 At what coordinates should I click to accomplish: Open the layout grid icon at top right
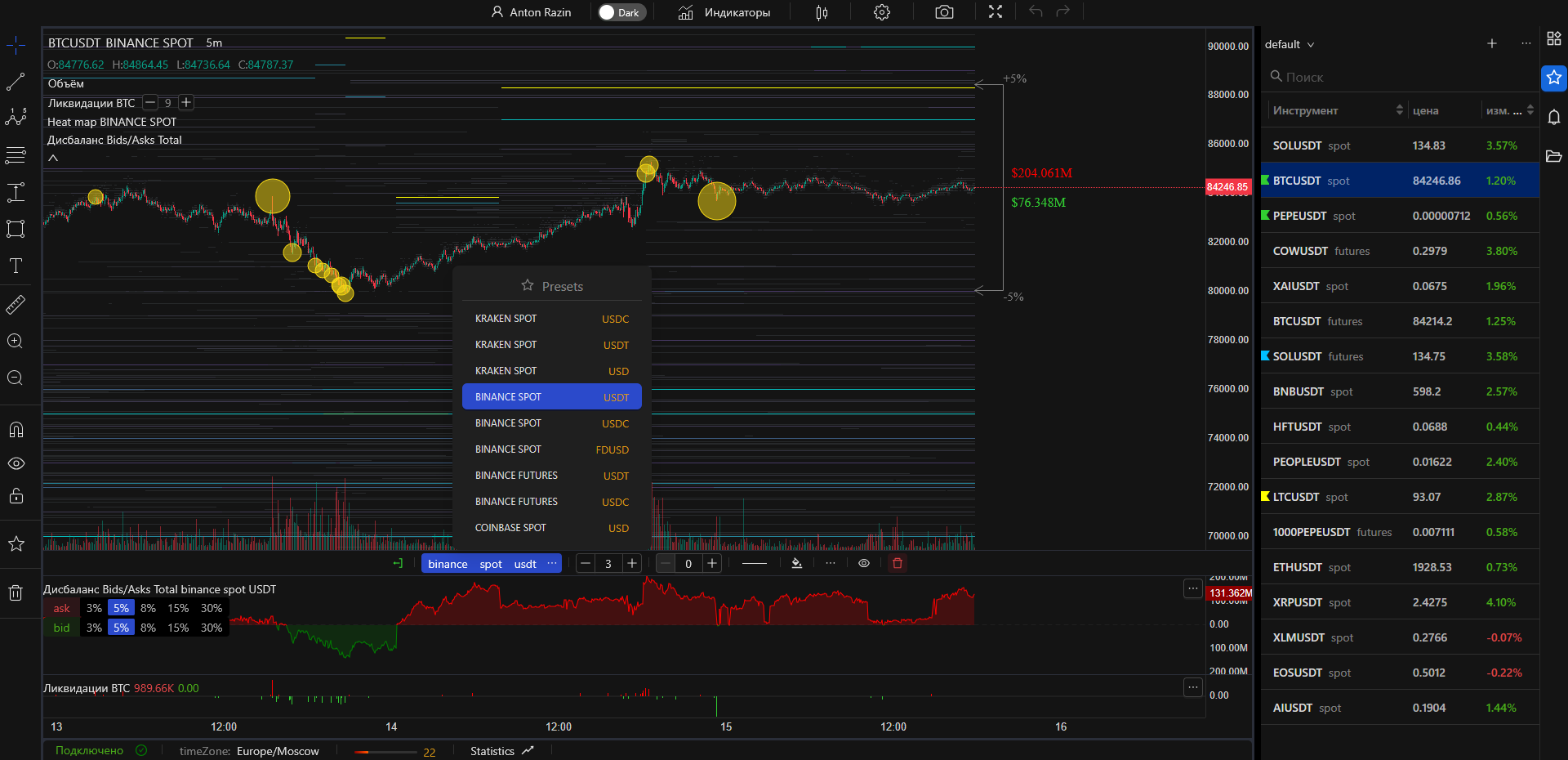pyautogui.click(x=1554, y=38)
